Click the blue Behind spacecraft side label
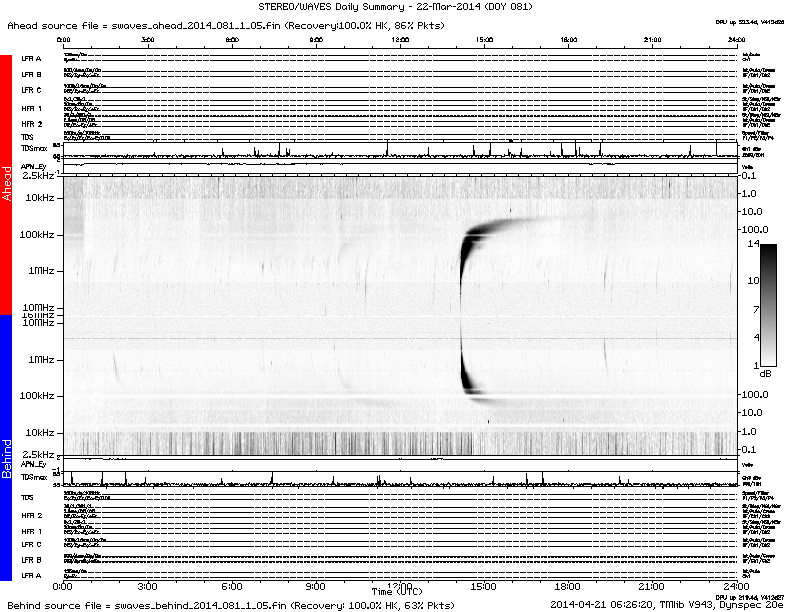Screen dimensions: 792x612 pyautogui.click(x=6, y=447)
